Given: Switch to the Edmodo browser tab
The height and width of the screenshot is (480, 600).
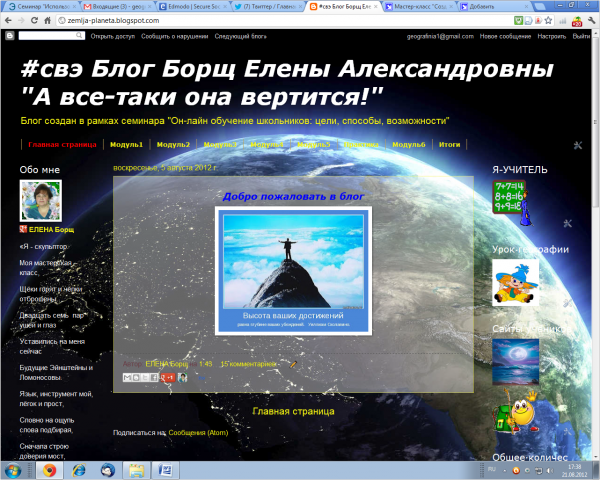Looking at the screenshot, I should click(193, 7).
